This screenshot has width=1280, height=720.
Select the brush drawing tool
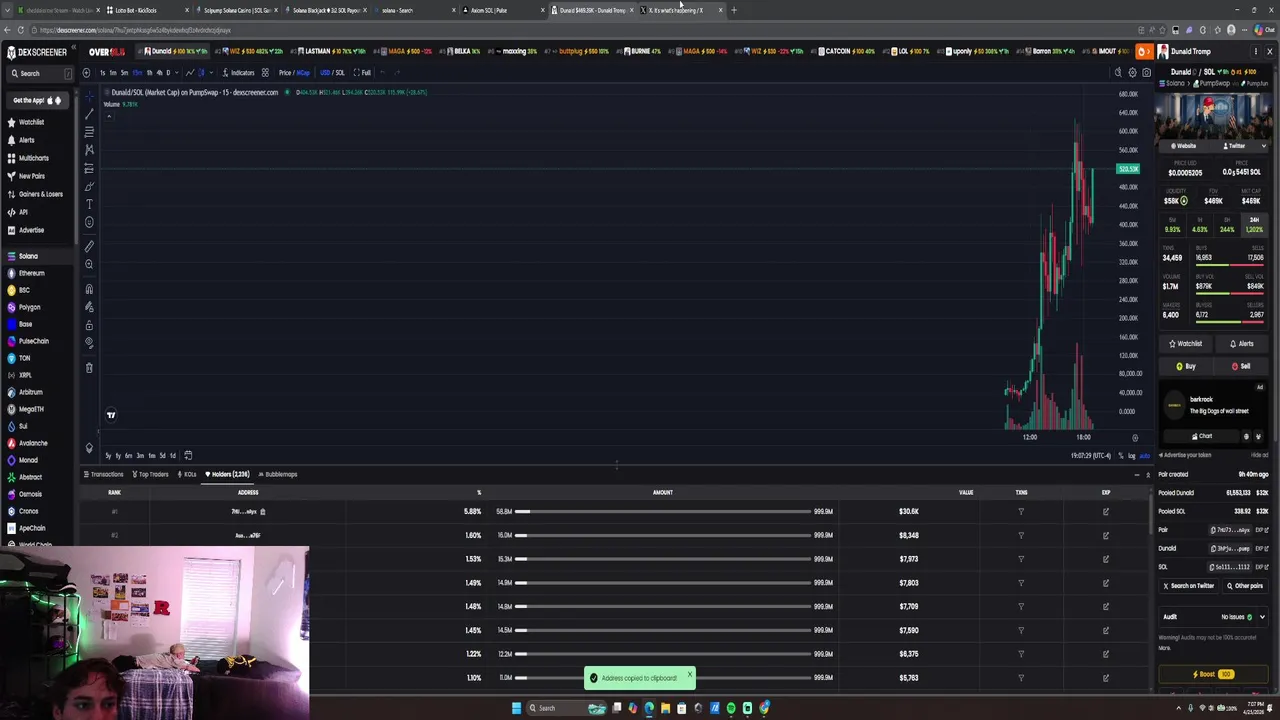coord(89,186)
